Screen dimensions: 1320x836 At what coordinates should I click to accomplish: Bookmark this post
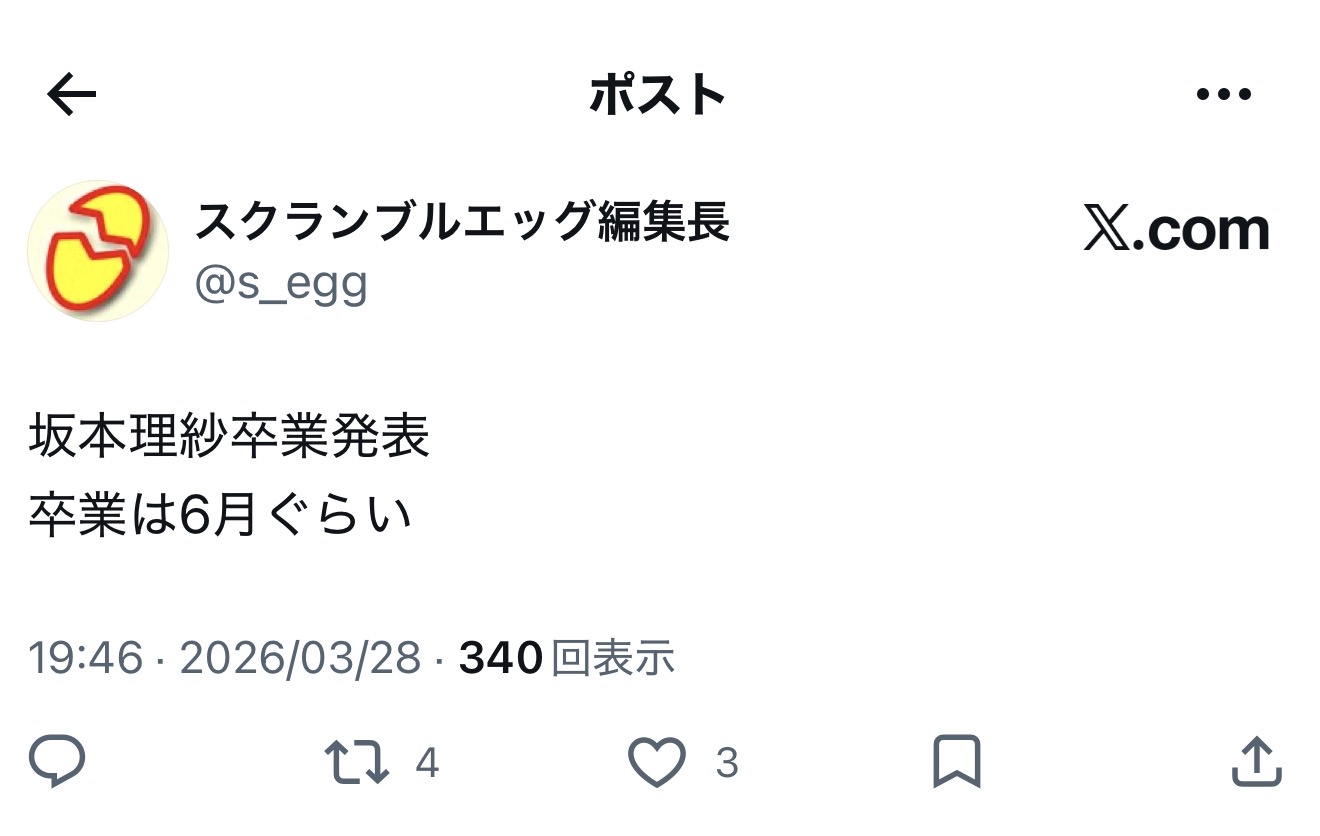(956, 763)
